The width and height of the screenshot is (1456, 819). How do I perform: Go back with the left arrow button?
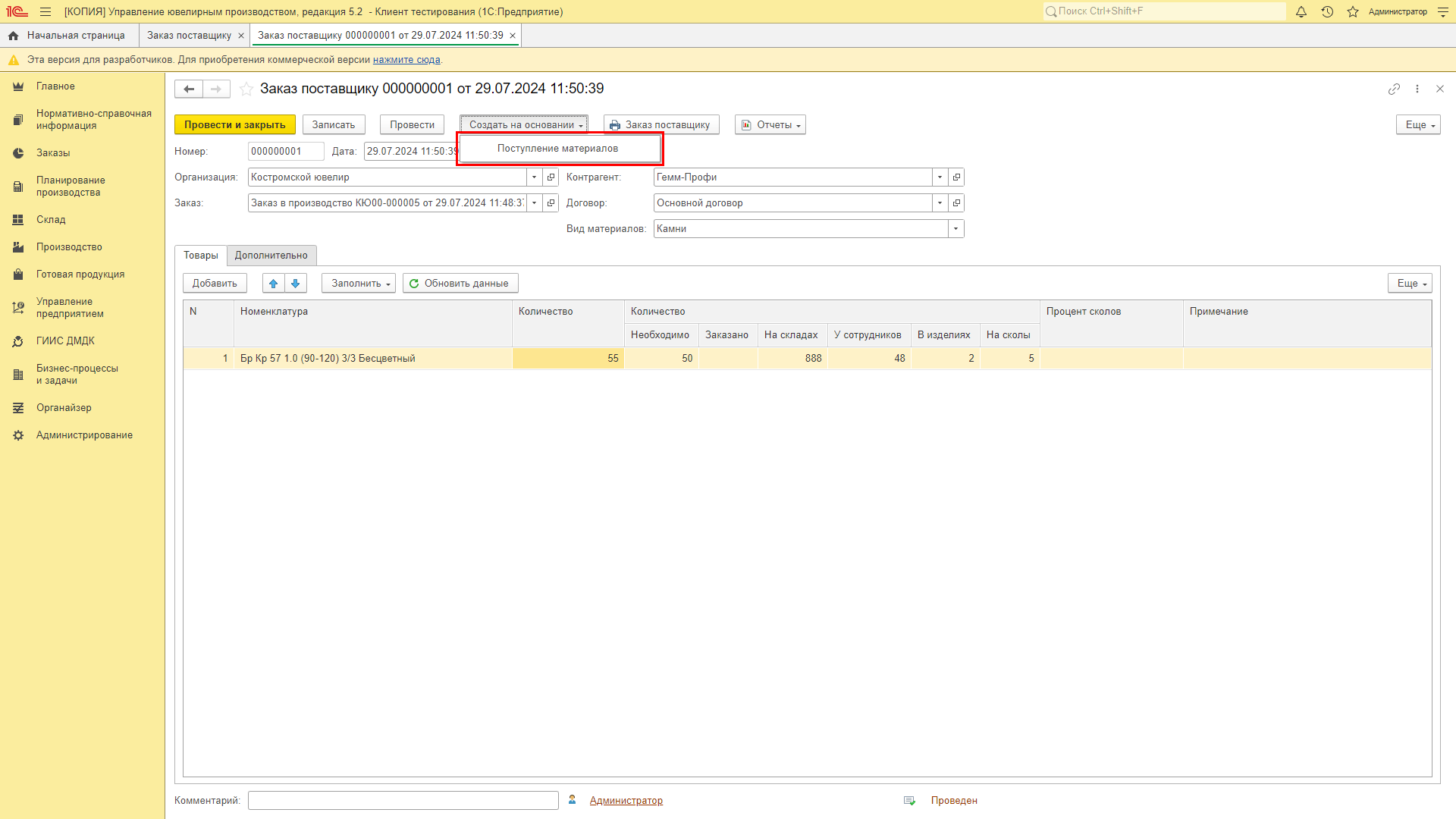pos(189,89)
